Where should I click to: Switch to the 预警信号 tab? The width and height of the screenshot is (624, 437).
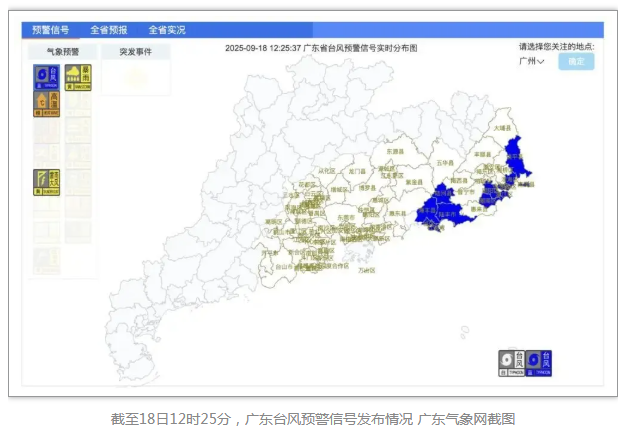pyautogui.click(x=50, y=31)
